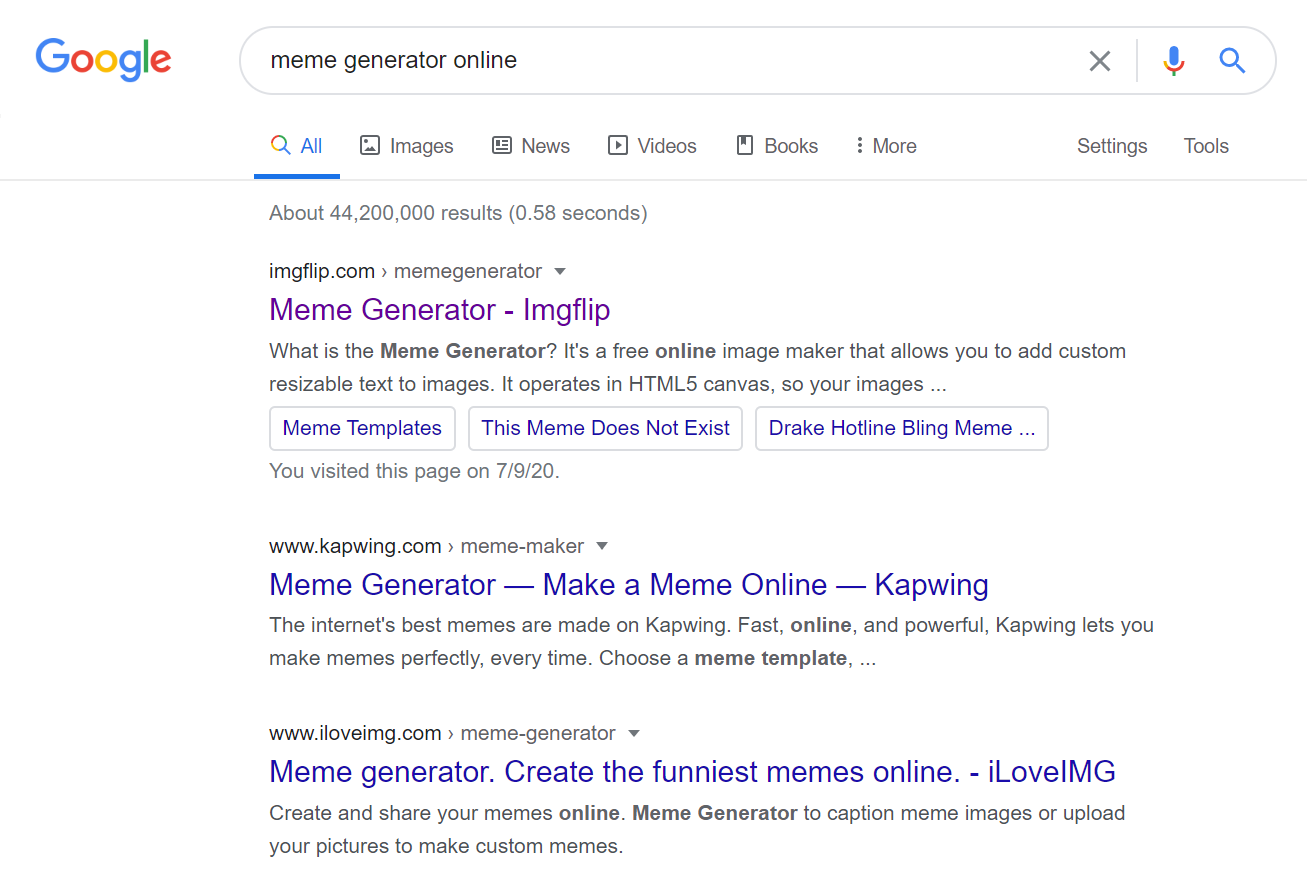The image size is (1307, 884).
Task: Open search Settings
Action: (1112, 146)
